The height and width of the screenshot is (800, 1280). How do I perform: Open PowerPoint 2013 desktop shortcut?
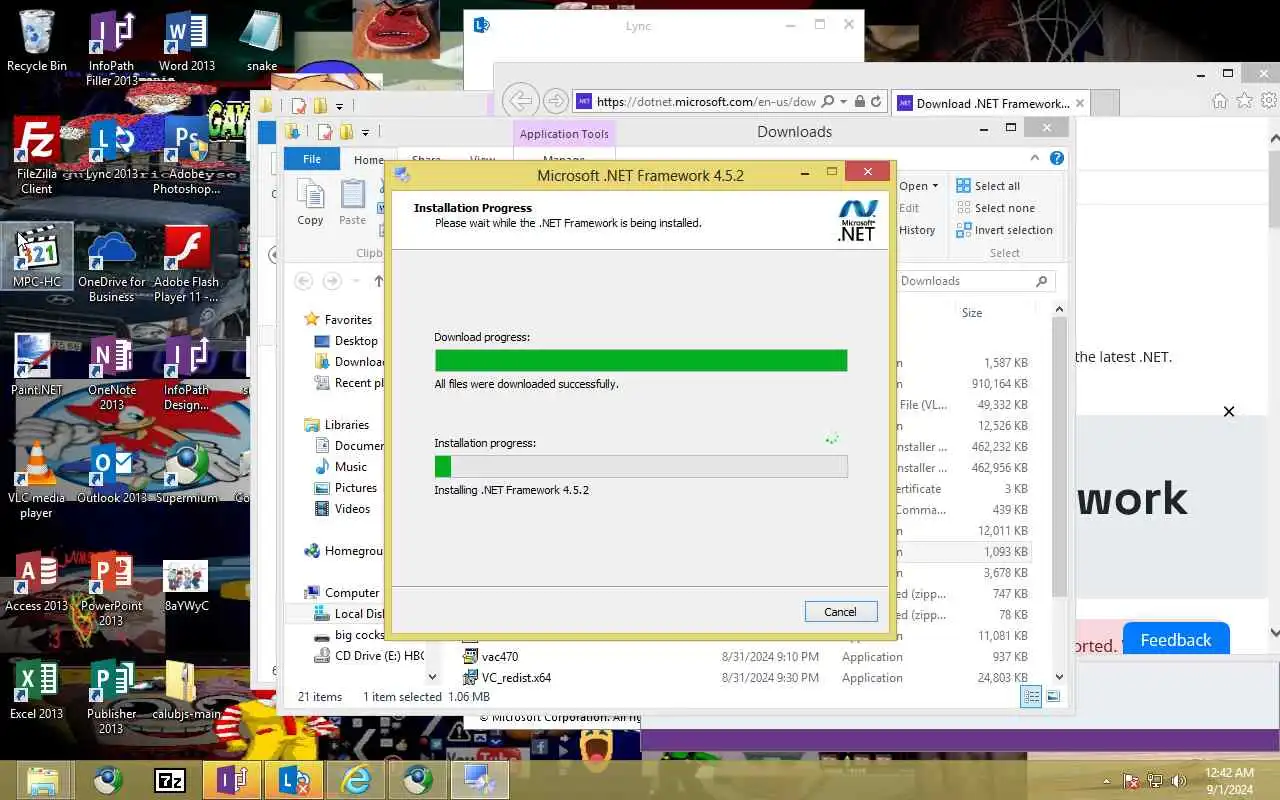[111, 588]
